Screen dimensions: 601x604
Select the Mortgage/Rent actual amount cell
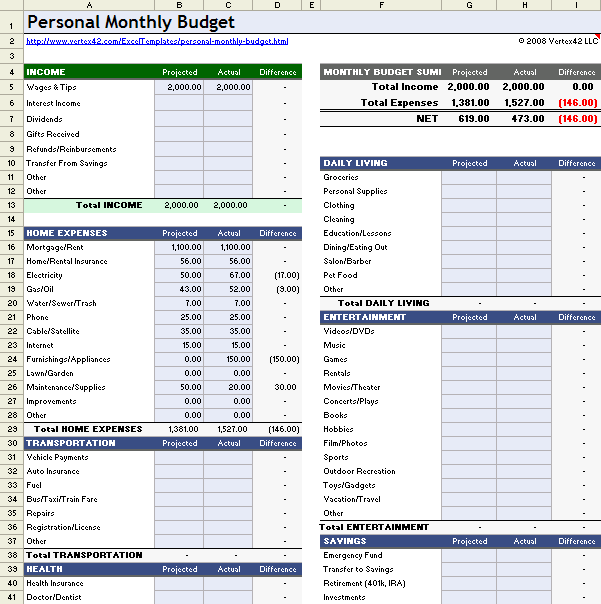pos(228,247)
